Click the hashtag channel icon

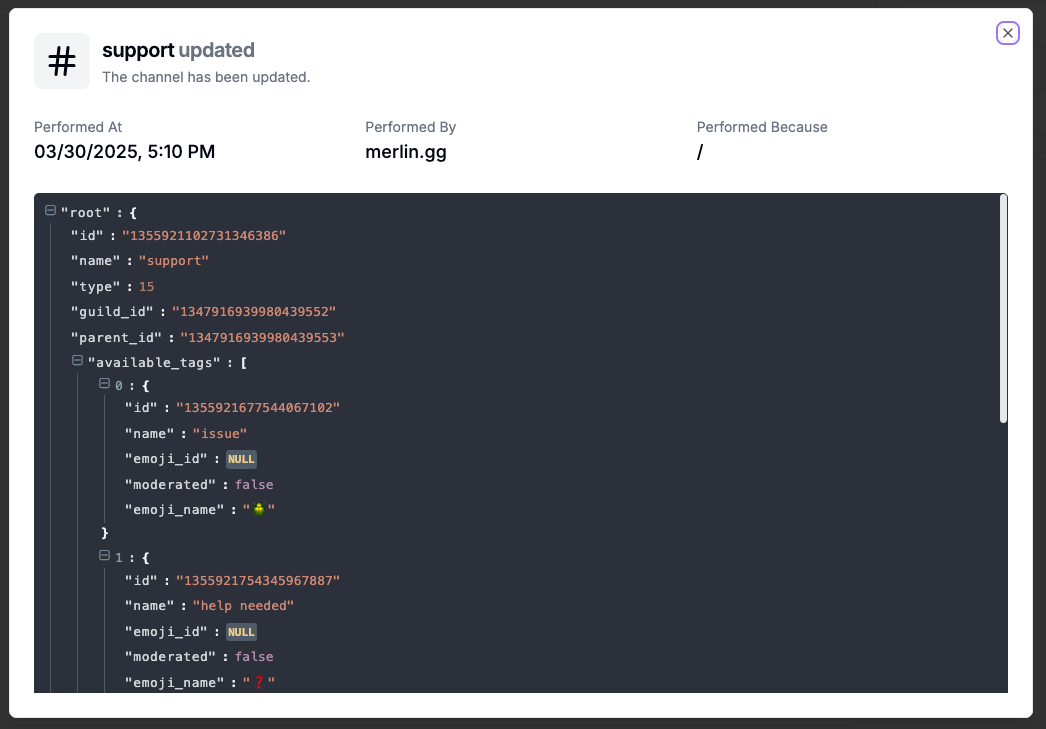tap(62, 61)
